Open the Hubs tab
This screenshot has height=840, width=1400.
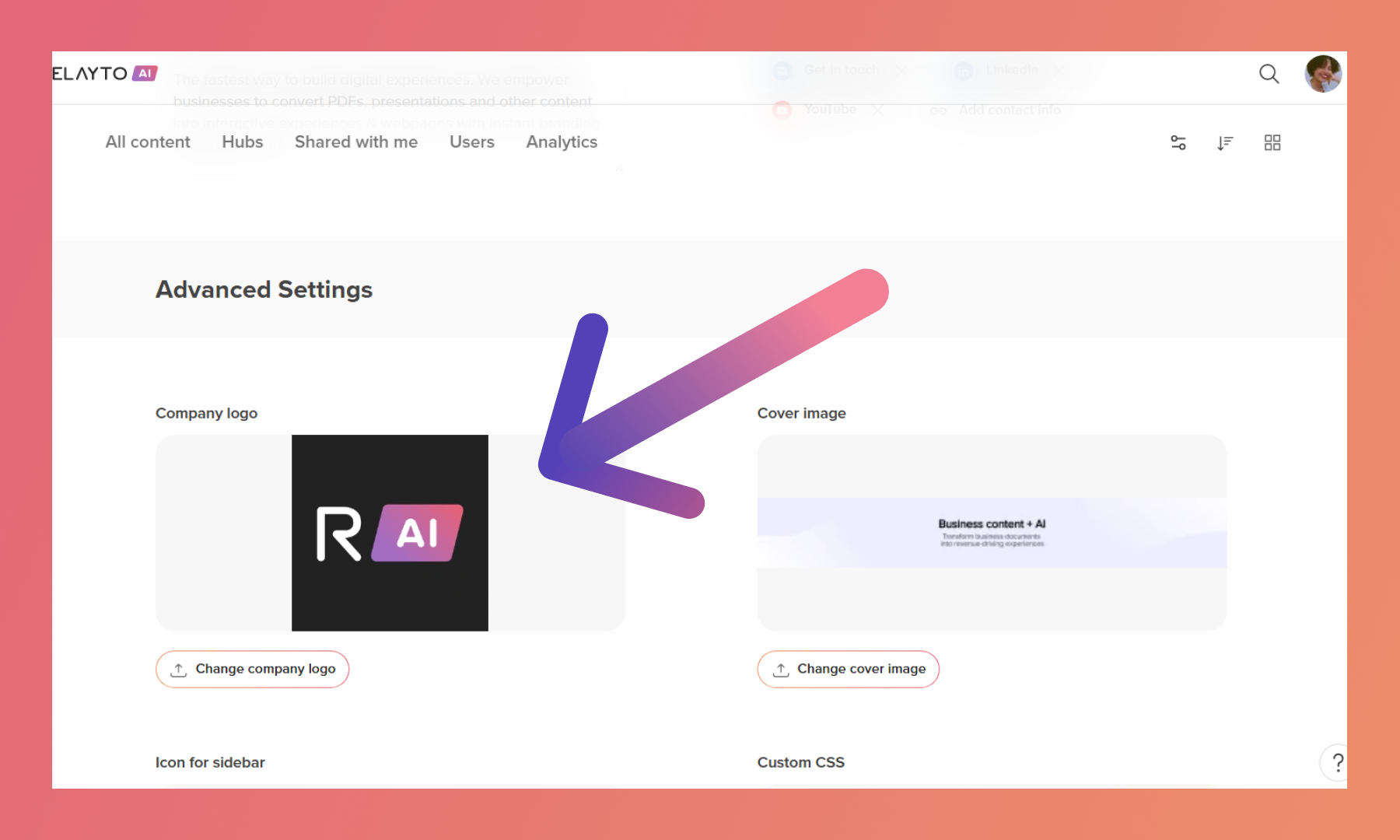pos(242,142)
